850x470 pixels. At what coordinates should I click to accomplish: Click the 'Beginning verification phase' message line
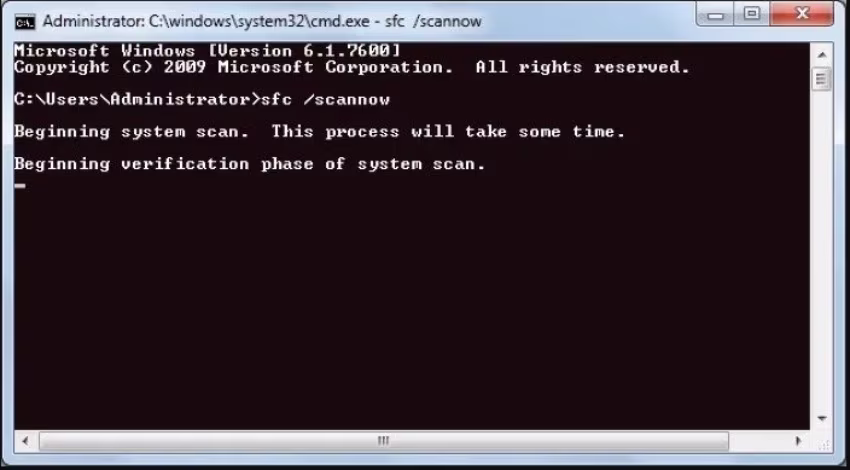(249, 164)
